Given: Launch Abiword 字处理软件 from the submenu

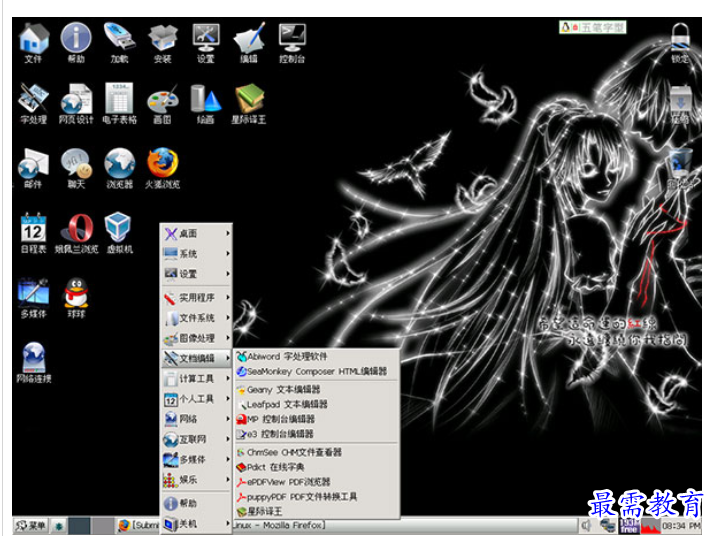Looking at the screenshot, I should point(316,357).
